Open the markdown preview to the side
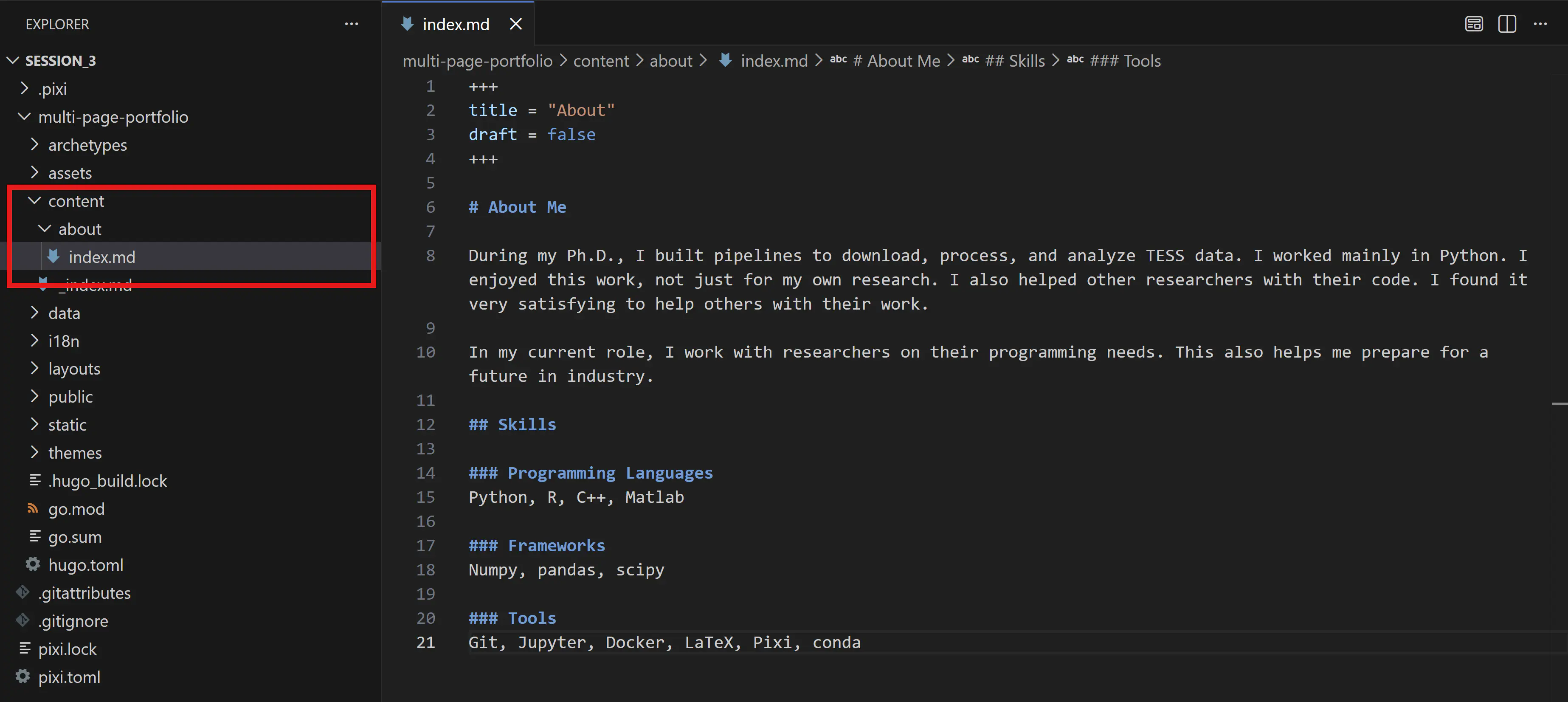The height and width of the screenshot is (702, 1568). pos(1474,24)
